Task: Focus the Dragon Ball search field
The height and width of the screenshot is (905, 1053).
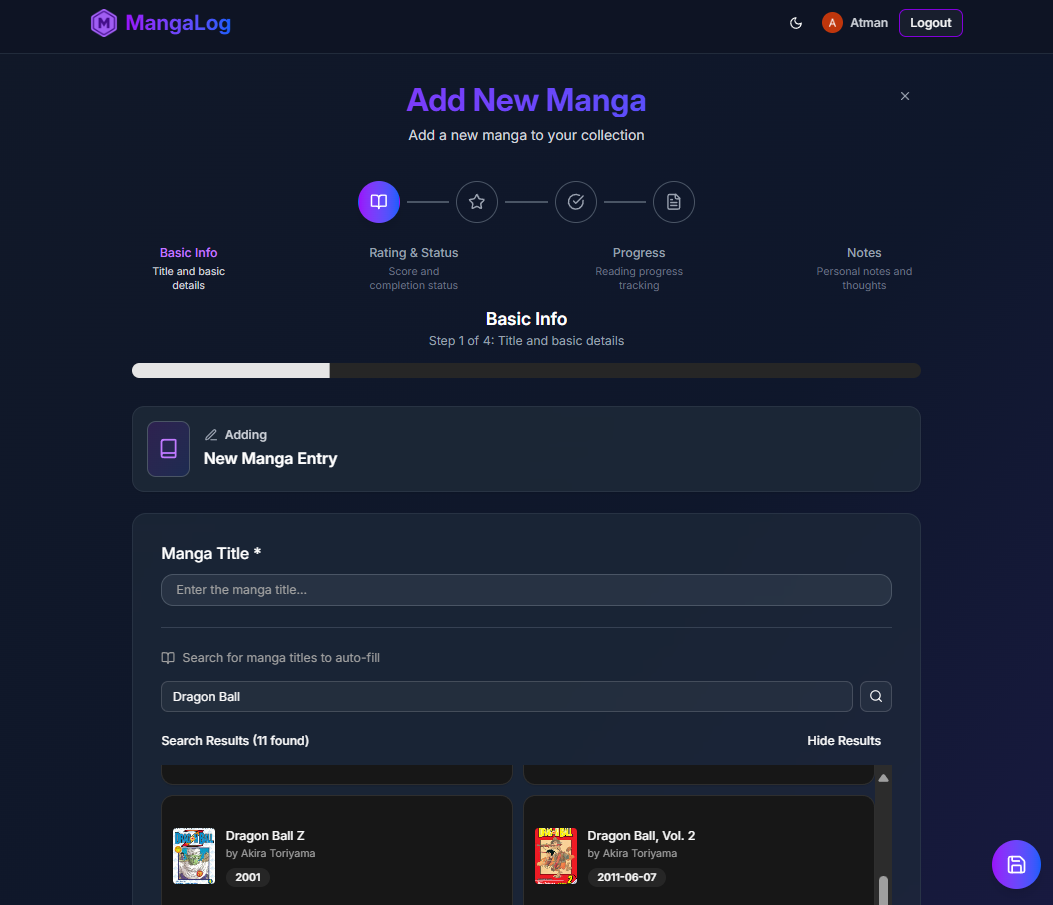Action: click(506, 697)
